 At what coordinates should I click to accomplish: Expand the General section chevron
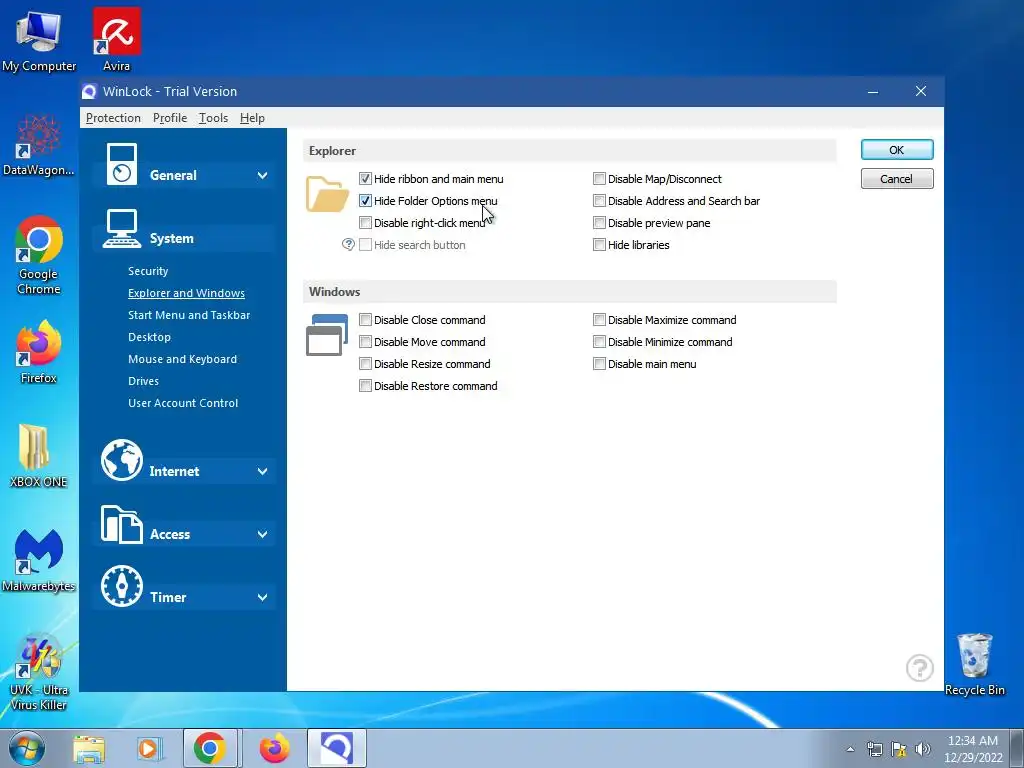(x=263, y=175)
